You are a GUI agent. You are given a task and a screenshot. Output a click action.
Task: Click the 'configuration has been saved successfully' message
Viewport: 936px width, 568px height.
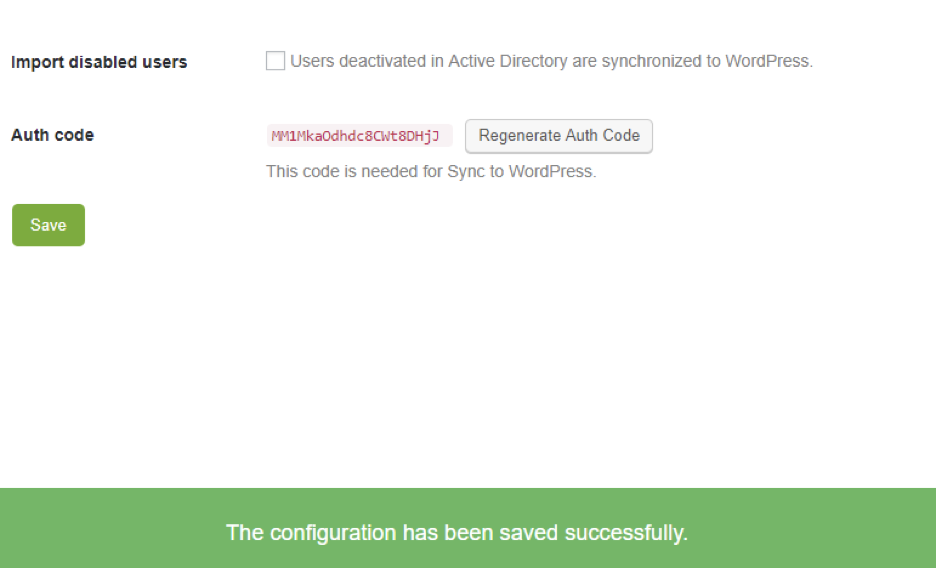click(457, 532)
